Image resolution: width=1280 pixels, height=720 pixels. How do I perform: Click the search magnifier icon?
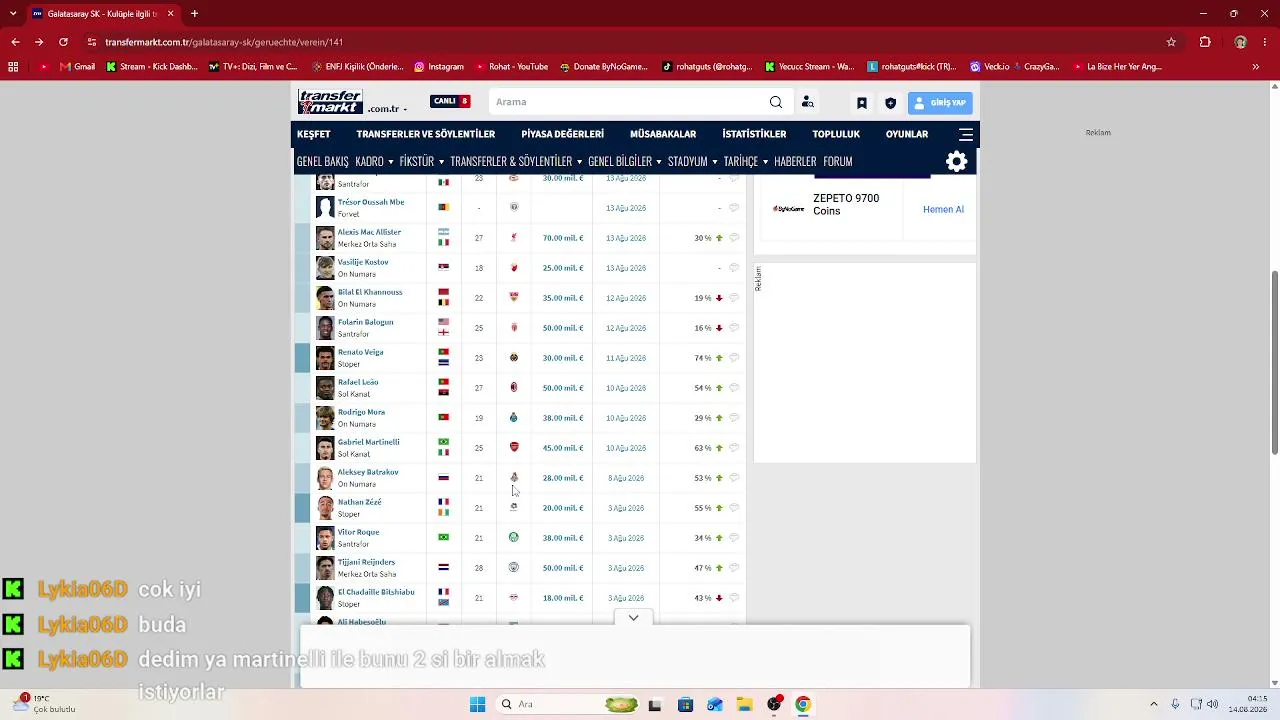pos(776,102)
